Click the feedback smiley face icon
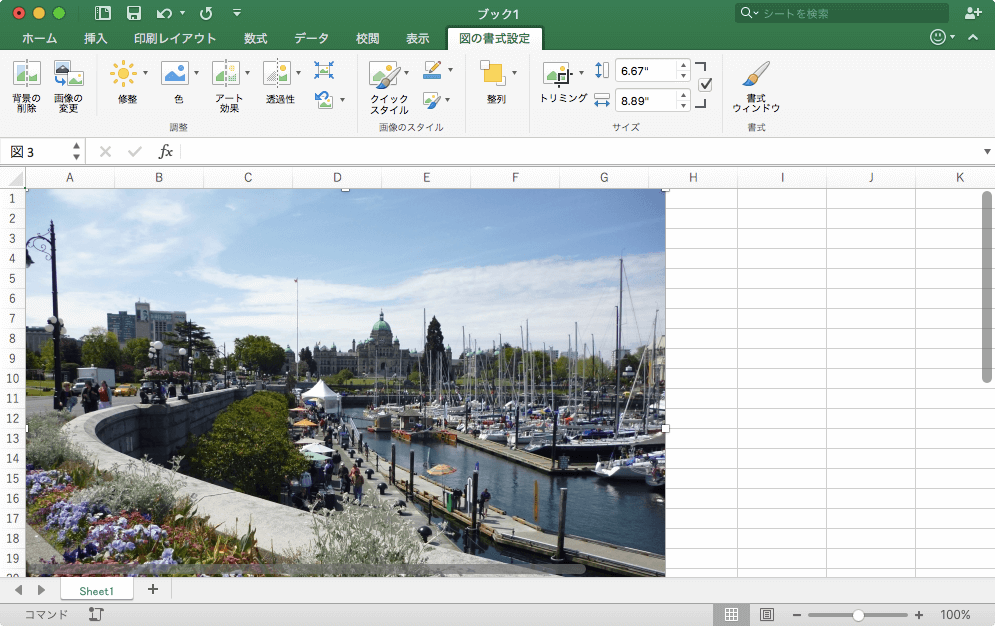This screenshot has height=626, width=995. [938, 37]
